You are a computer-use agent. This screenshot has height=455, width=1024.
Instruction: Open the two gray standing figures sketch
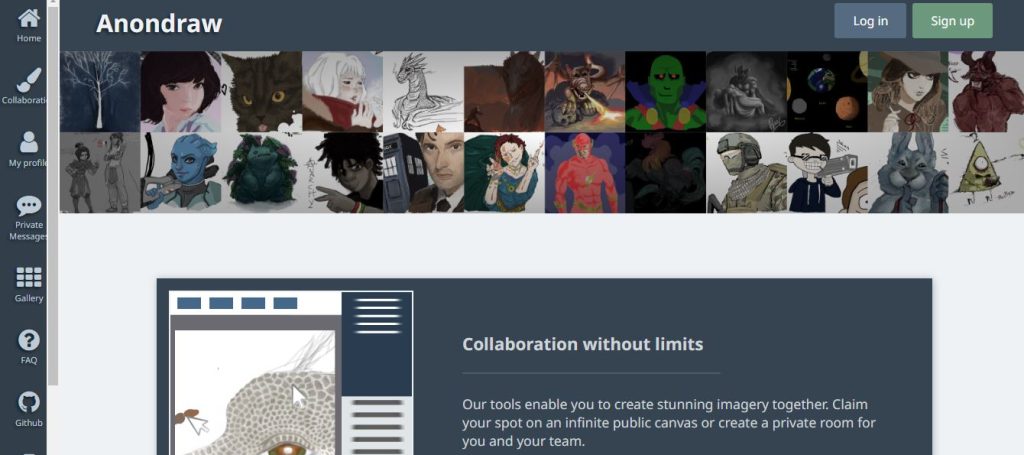(100, 172)
